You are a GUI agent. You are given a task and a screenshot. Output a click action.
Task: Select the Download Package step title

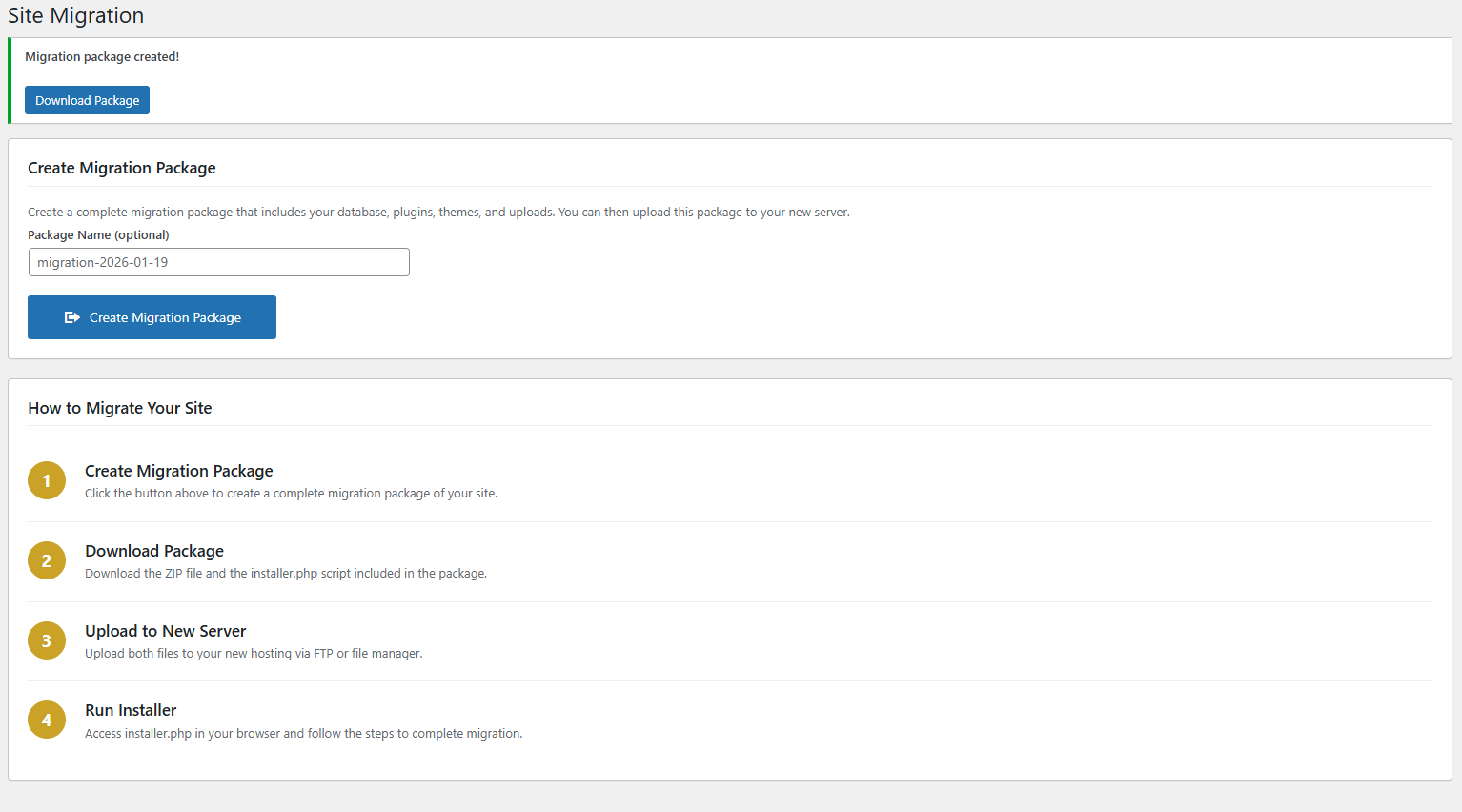tap(154, 551)
